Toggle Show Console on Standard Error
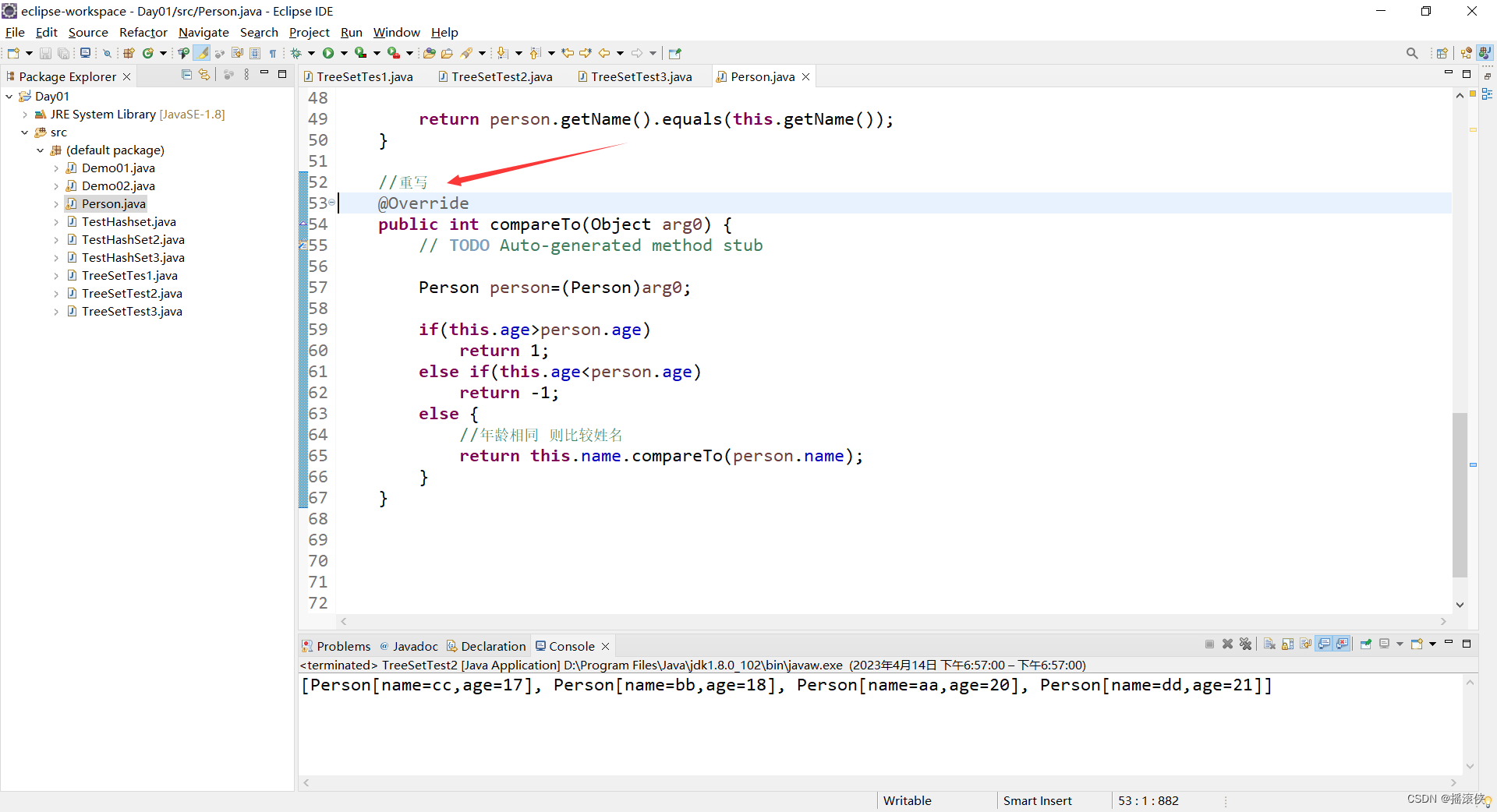Viewport: 1497px width, 812px height. [x=1342, y=644]
